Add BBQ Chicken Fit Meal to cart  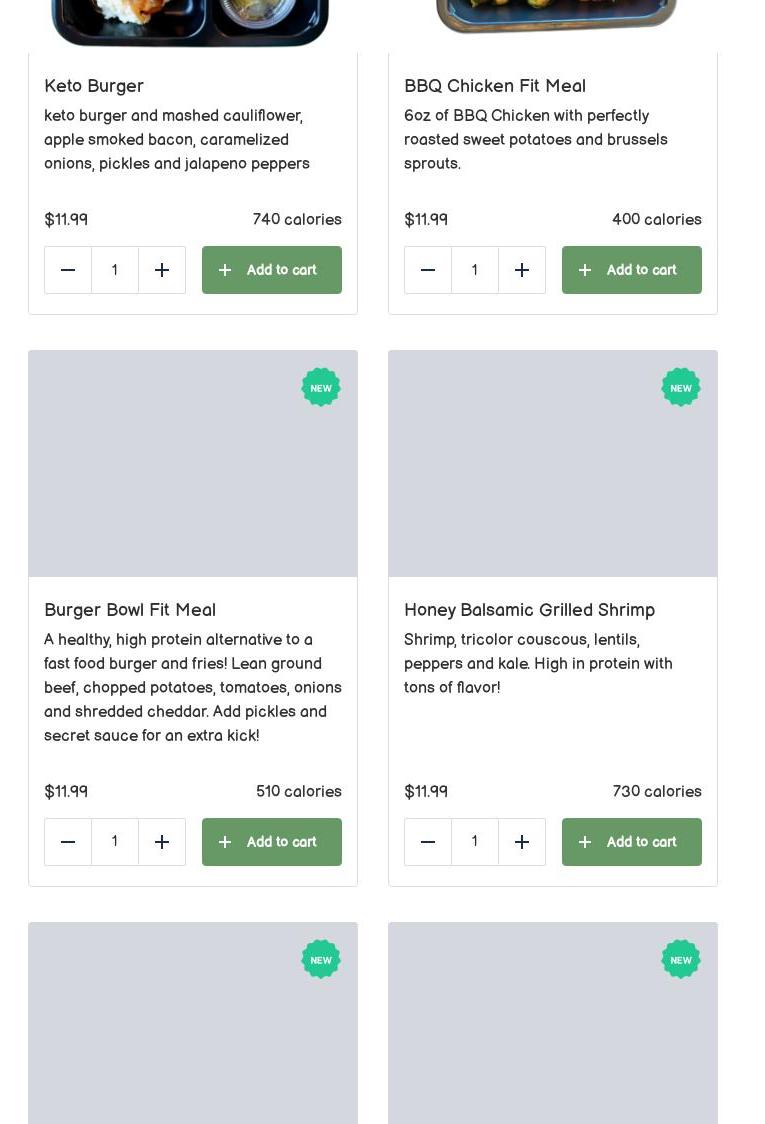point(632,270)
